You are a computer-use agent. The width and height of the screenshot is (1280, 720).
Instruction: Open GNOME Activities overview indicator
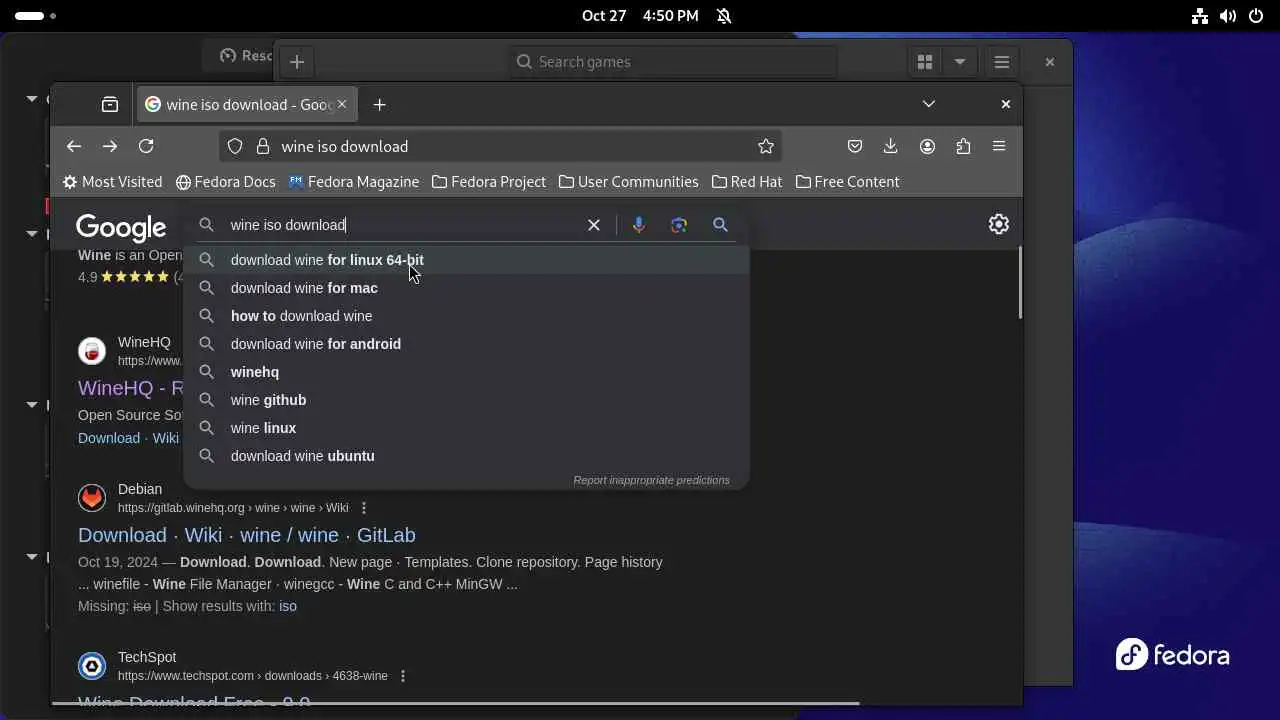click(35, 16)
